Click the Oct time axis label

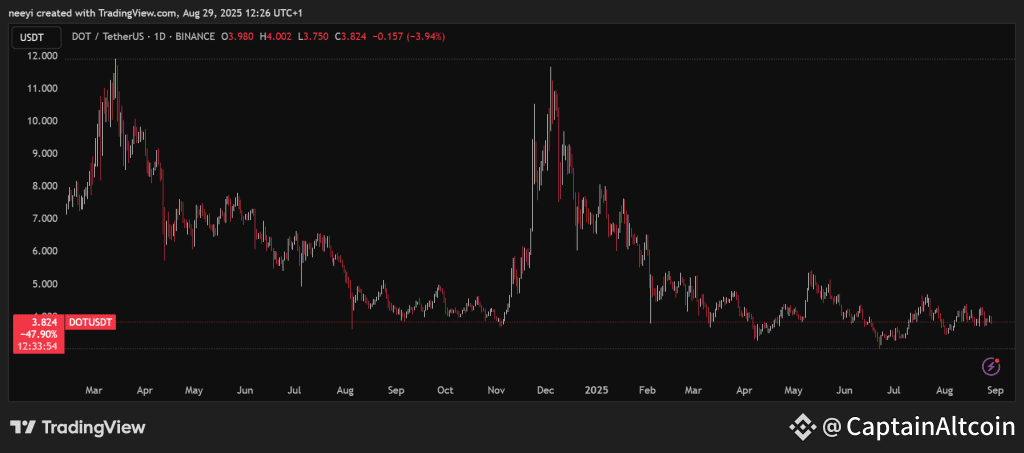[445, 390]
